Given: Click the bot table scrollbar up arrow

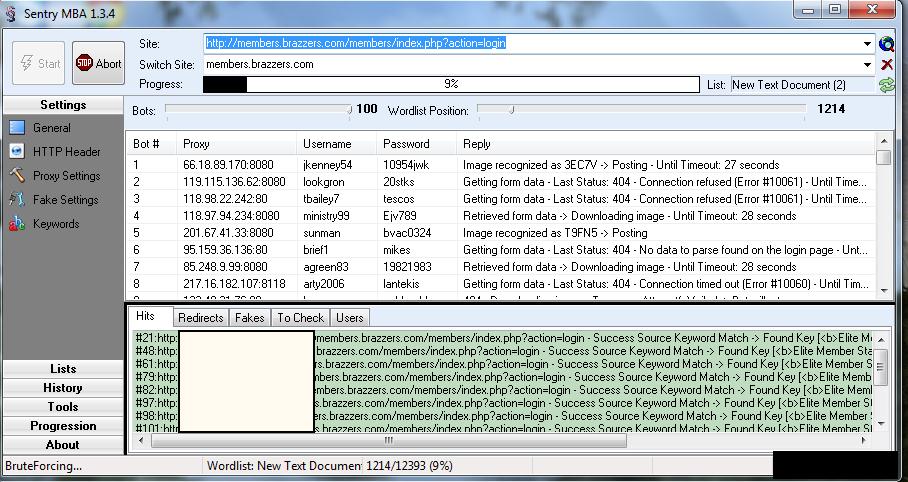Looking at the screenshot, I should point(884,141).
